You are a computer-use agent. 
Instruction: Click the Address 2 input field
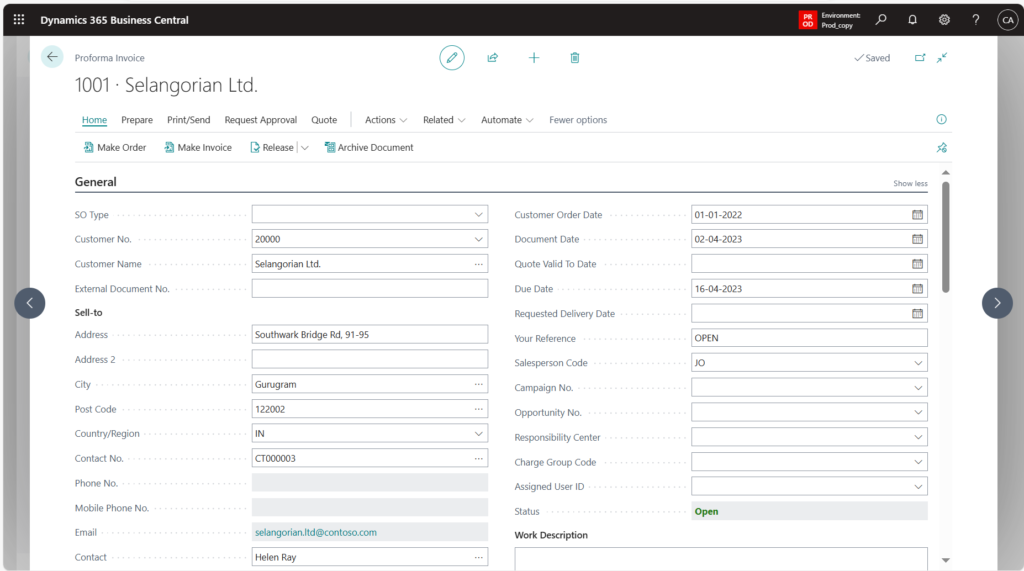tap(370, 359)
